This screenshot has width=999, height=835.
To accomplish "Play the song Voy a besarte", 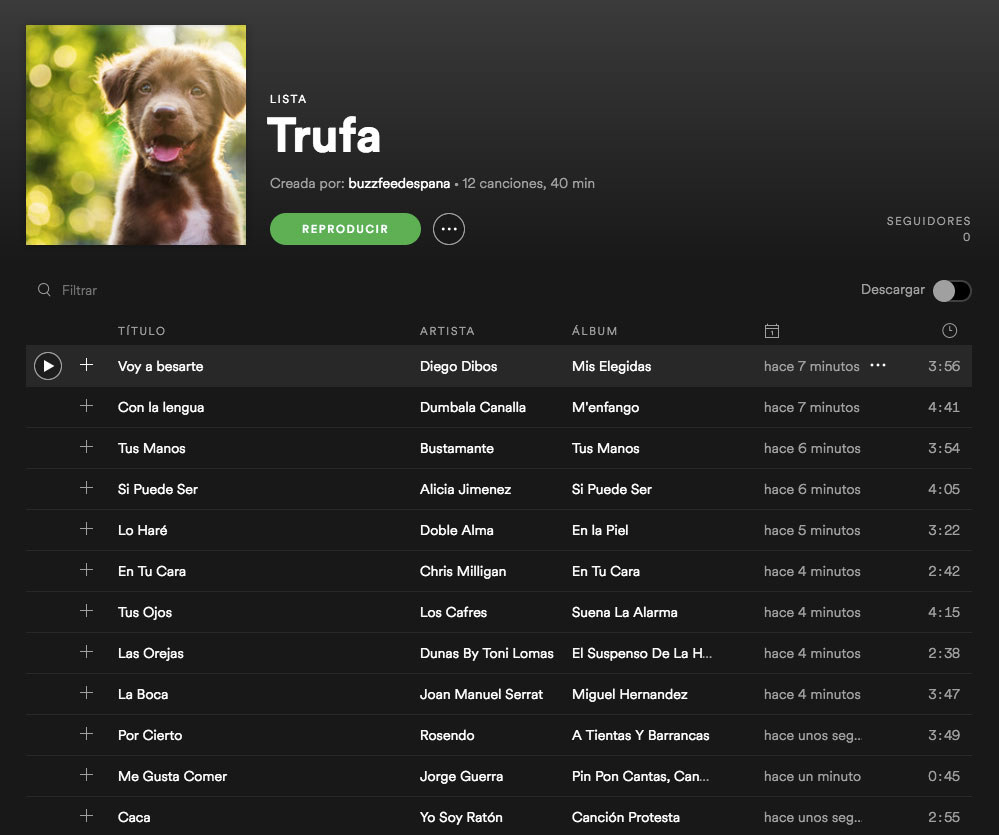I will click(48, 366).
